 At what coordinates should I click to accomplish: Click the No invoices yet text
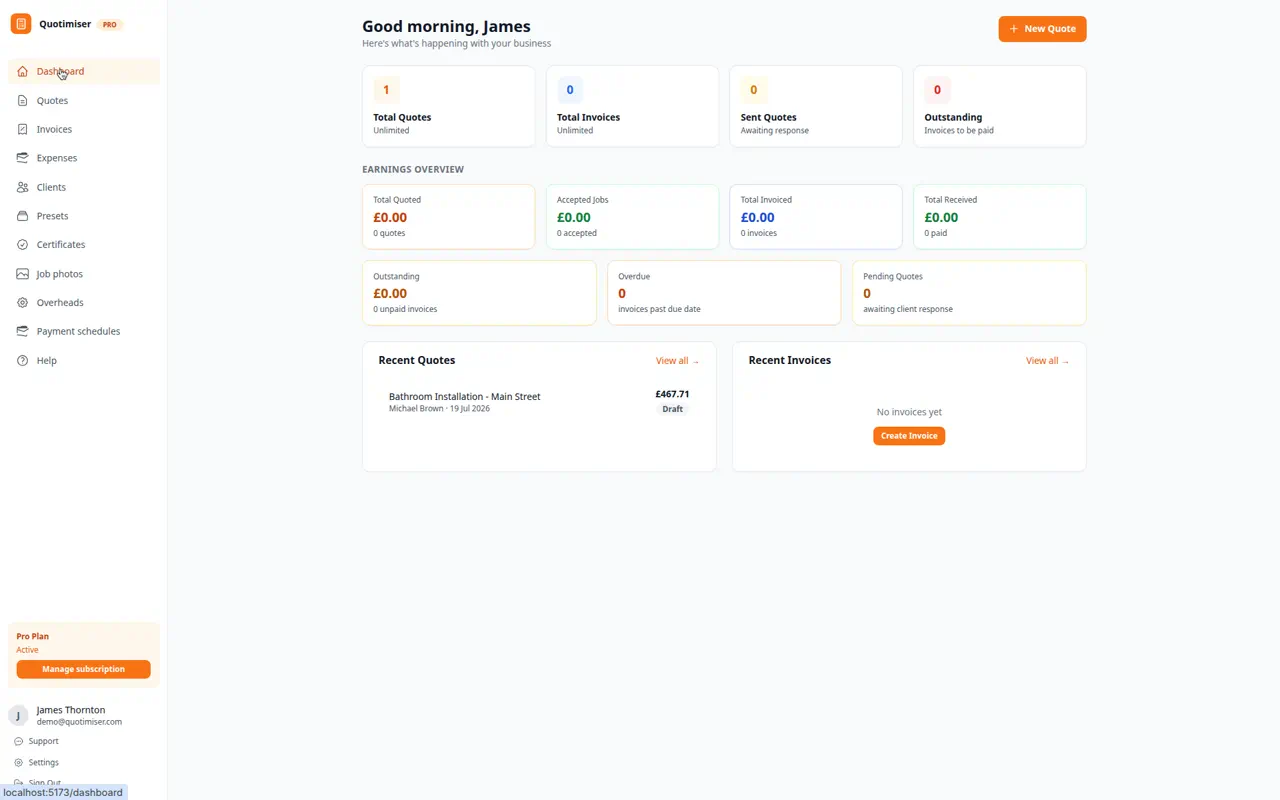tap(909, 412)
